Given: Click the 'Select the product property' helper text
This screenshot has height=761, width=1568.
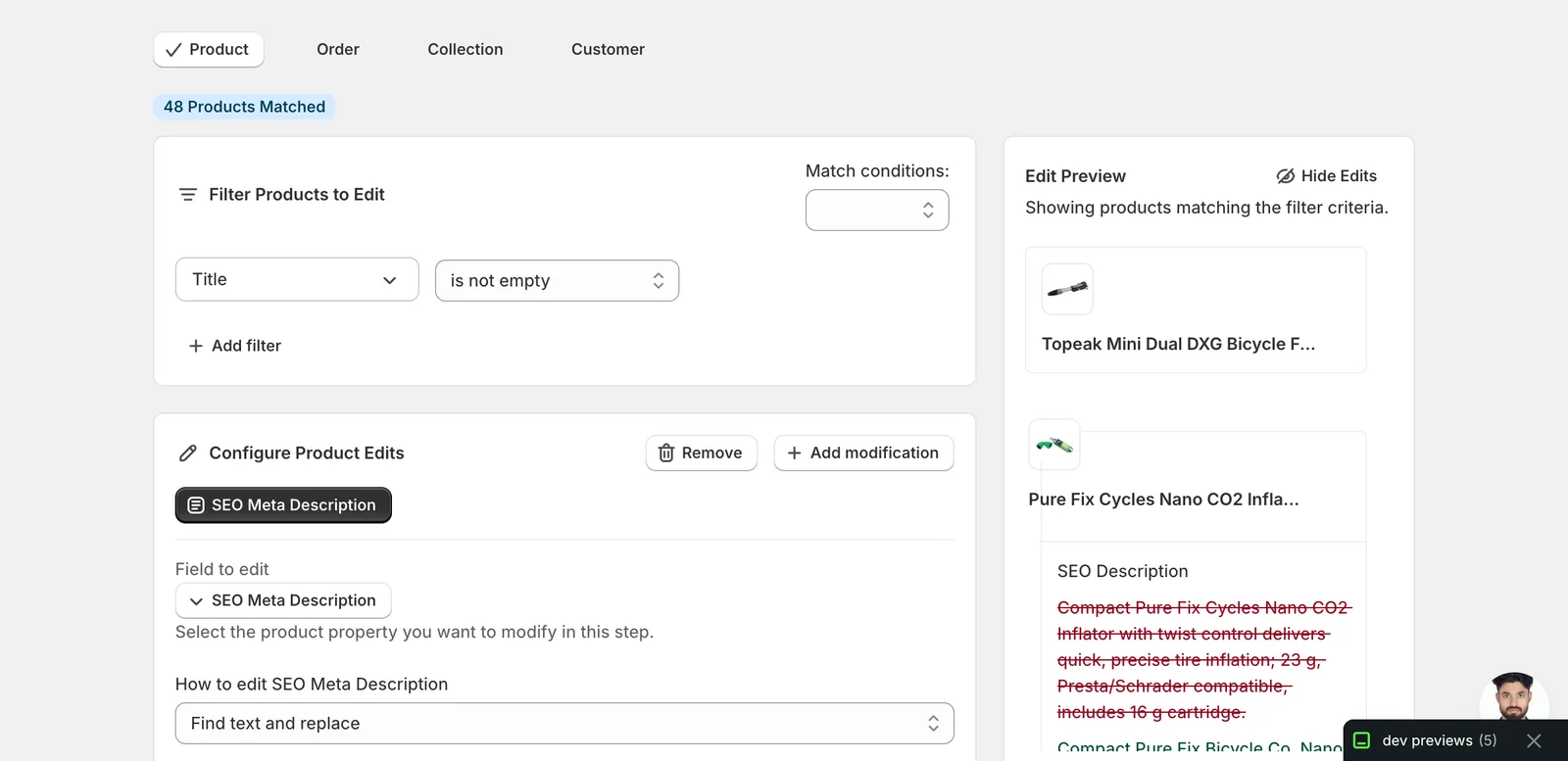Looking at the screenshot, I should click(x=414, y=633).
